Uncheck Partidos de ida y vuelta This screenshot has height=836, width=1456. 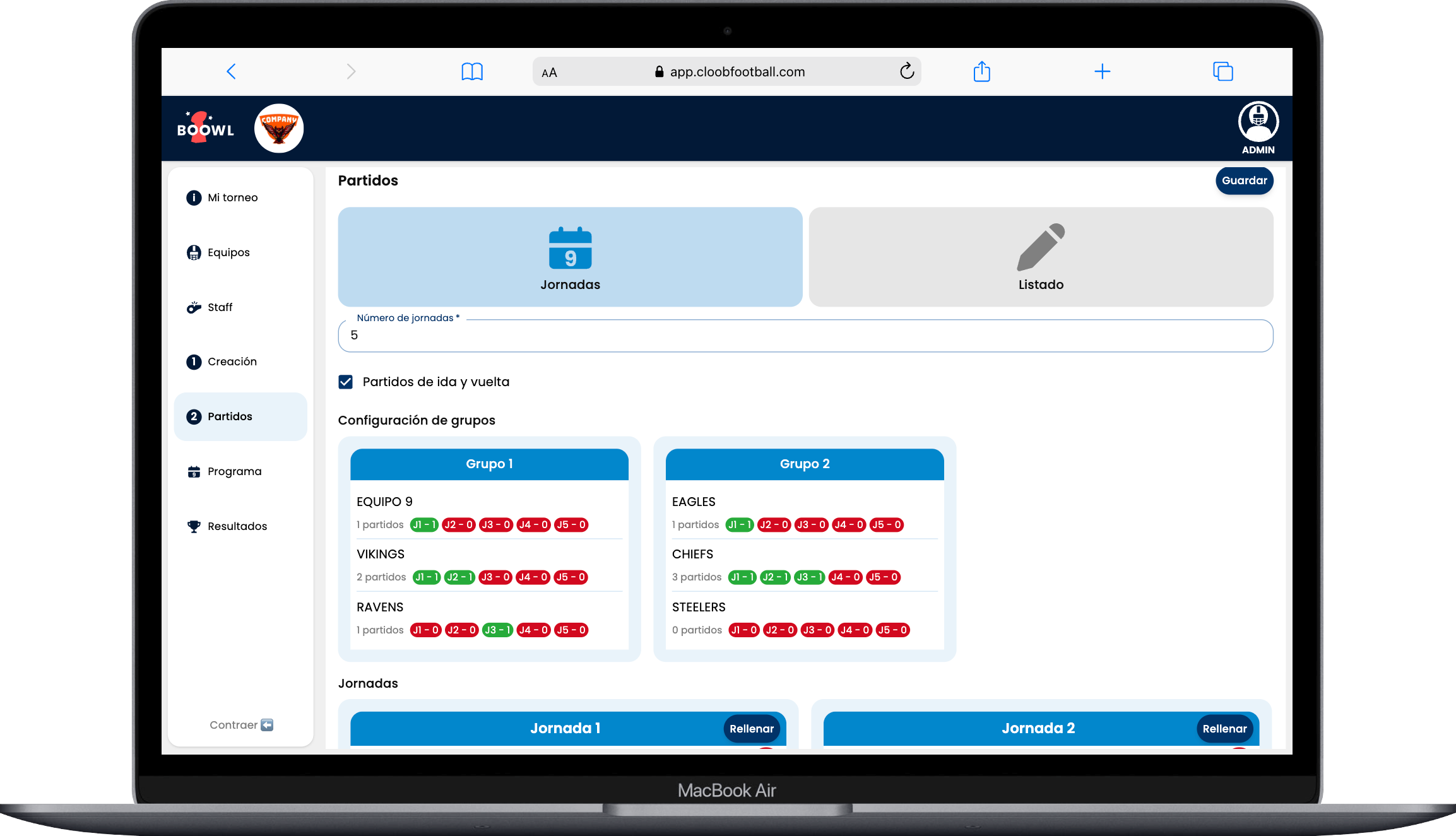346,382
